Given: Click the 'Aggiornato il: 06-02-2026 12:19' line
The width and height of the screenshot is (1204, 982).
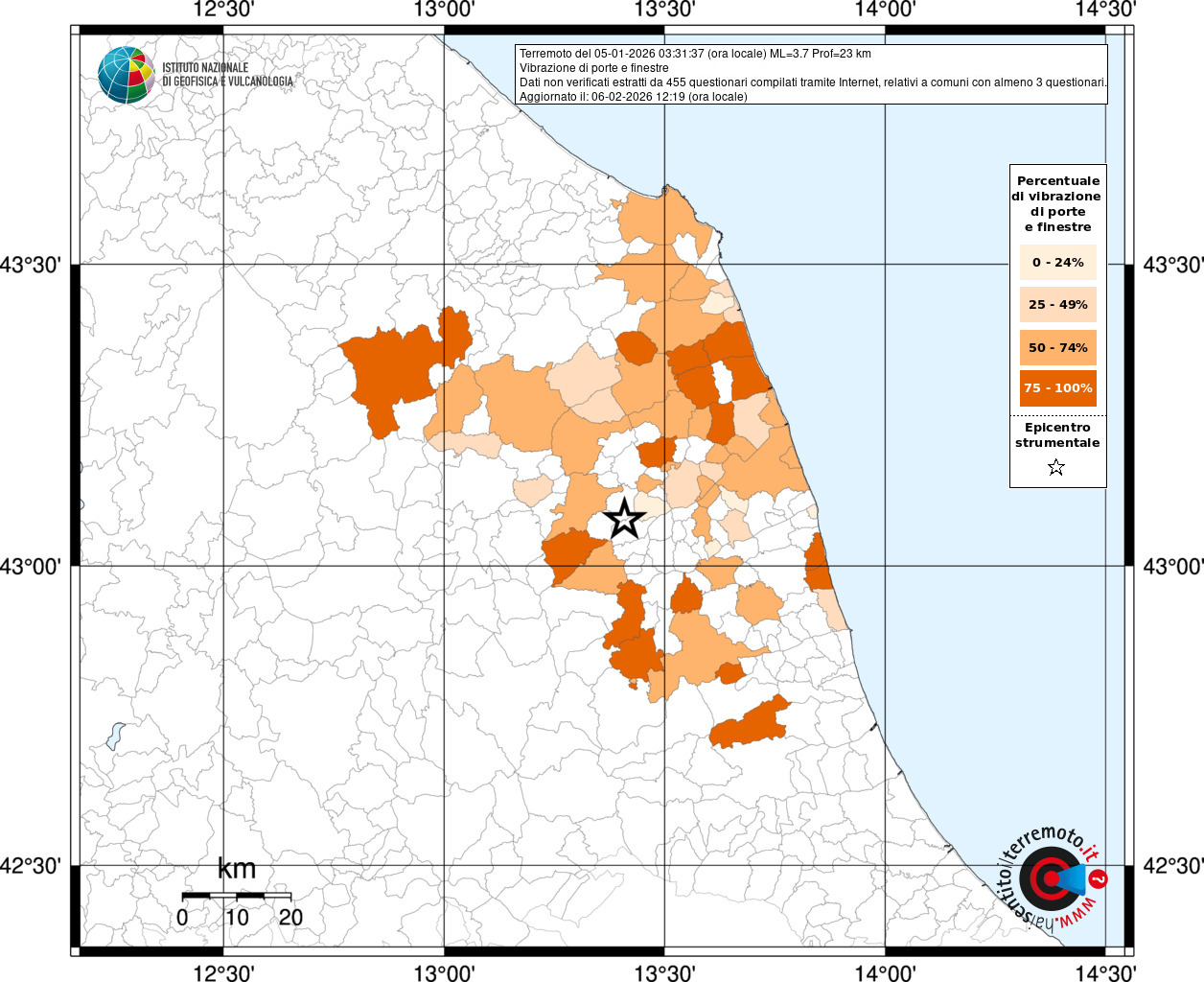Looking at the screenshot, I should 633,97.
